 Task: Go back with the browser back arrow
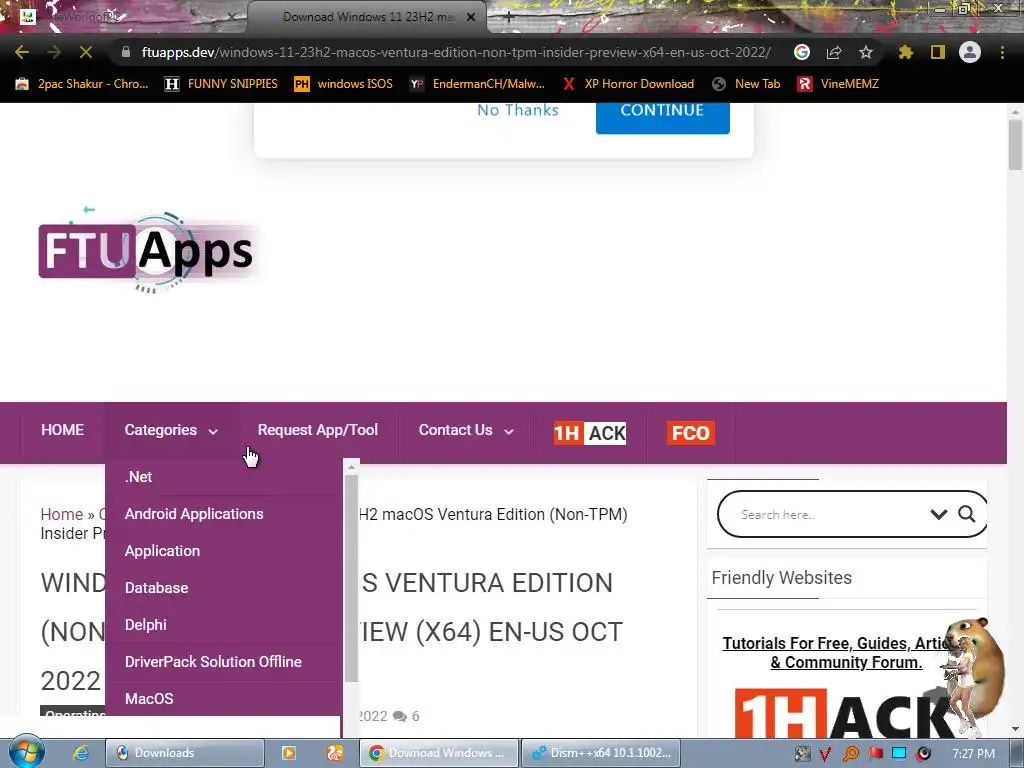[22, 52]
